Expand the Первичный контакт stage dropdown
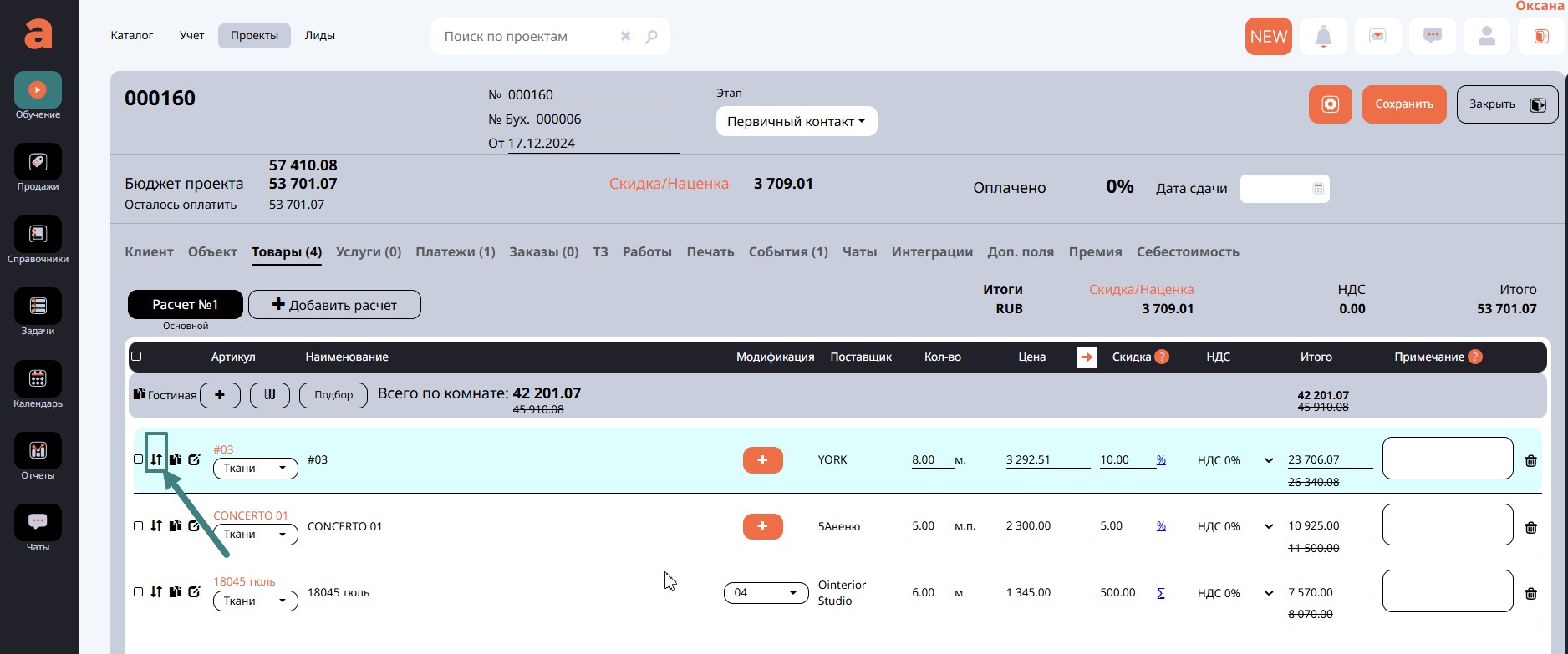 [x=796, y=122]
